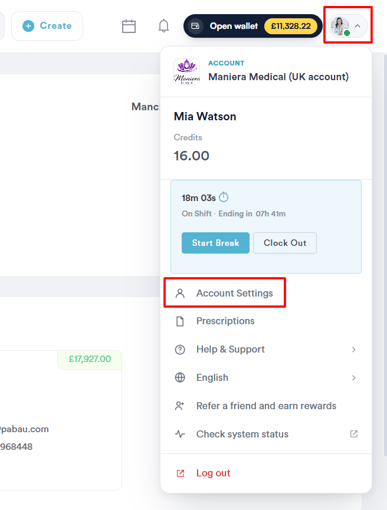387x510 pixels.
Task: Open the English language menu item
Action: coord(266,378)
